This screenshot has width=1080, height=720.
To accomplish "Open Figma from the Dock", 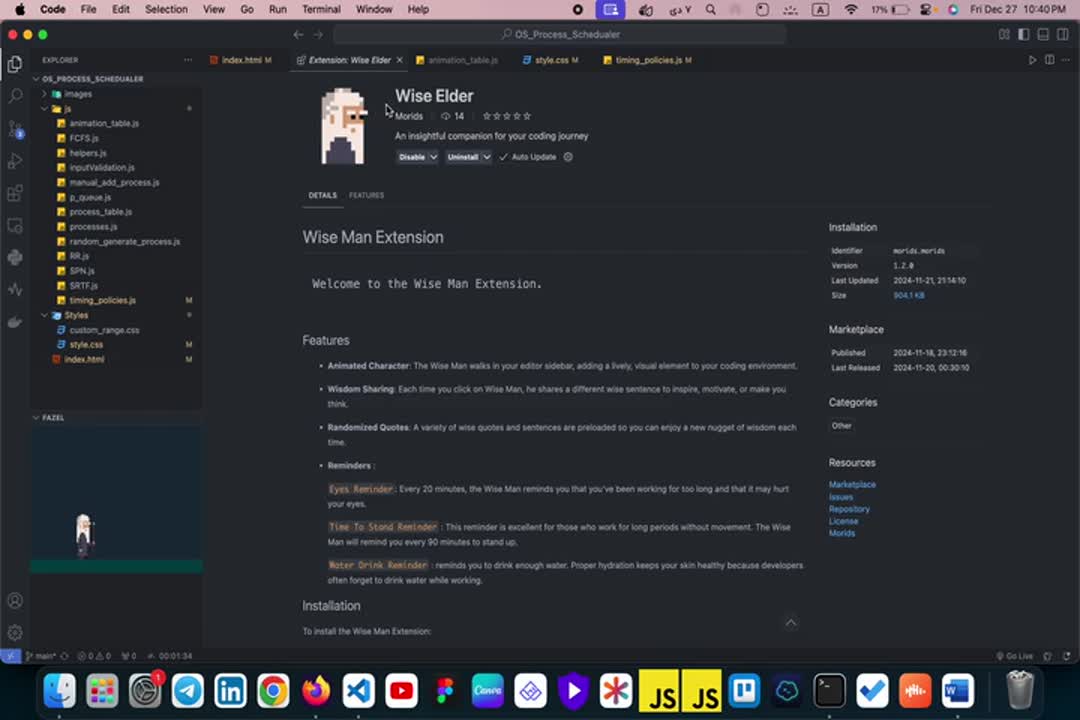I will pos(444,691).
